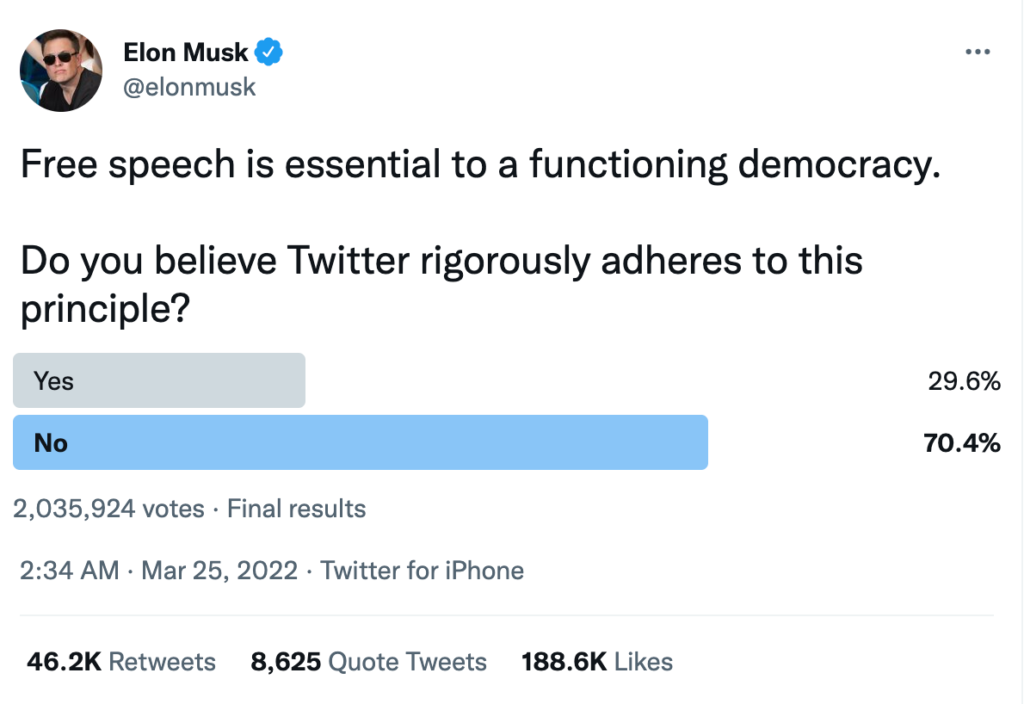
Task: Click the 'Free speech is essential' tweet text
Action: click(x=481, y=165)
